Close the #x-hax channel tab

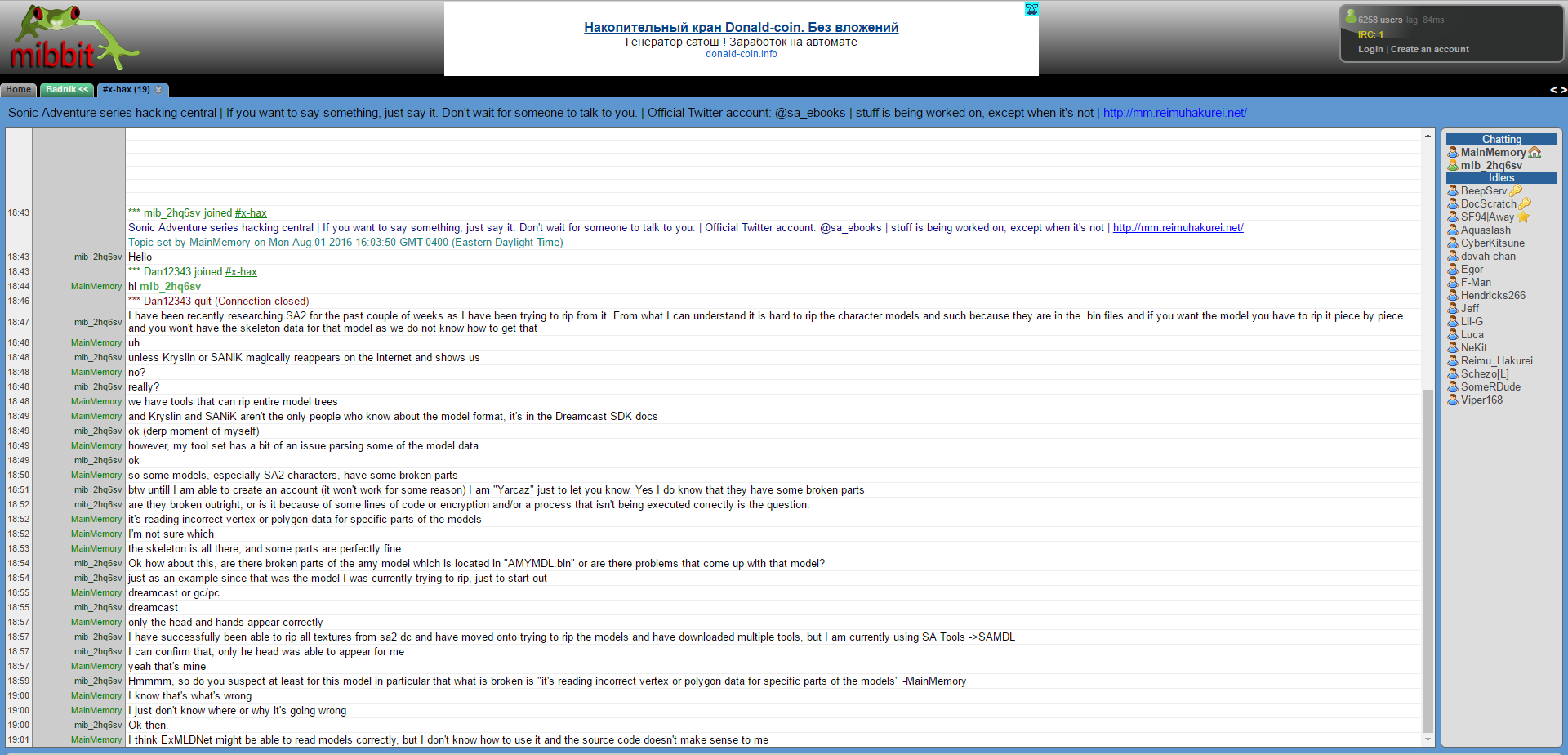[x=158, y=90]
